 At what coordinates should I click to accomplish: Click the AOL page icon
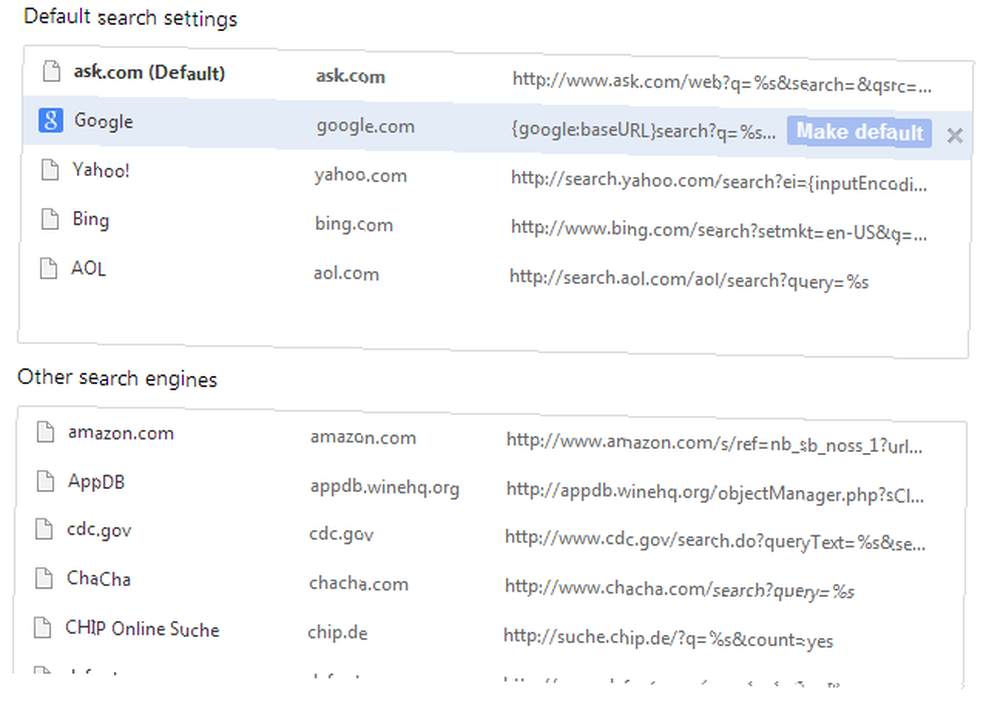pos(48,268)
